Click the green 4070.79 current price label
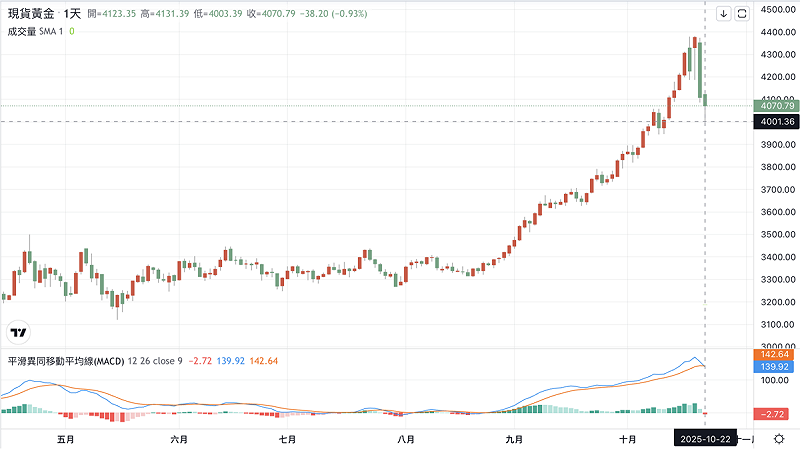This screenshot has height=455, width=800. pyautogui.click(x=777, y=105)
